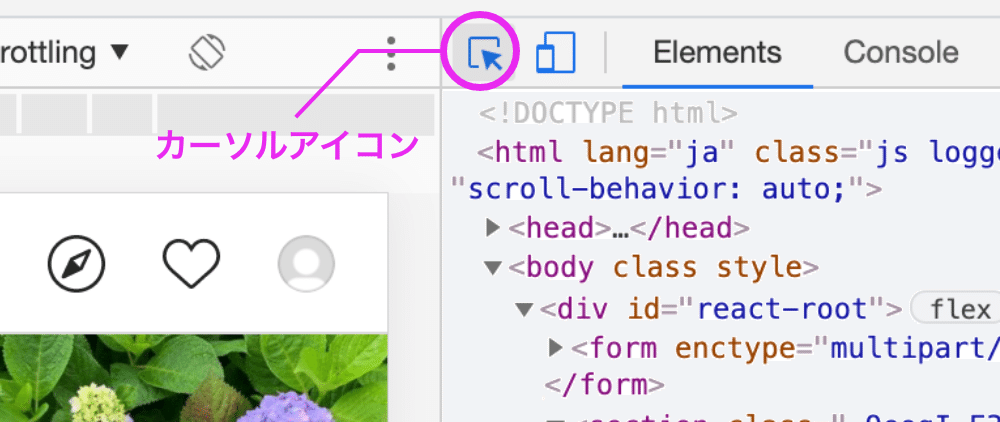
Task: Select the body class style element
Action: pos(663,268)
